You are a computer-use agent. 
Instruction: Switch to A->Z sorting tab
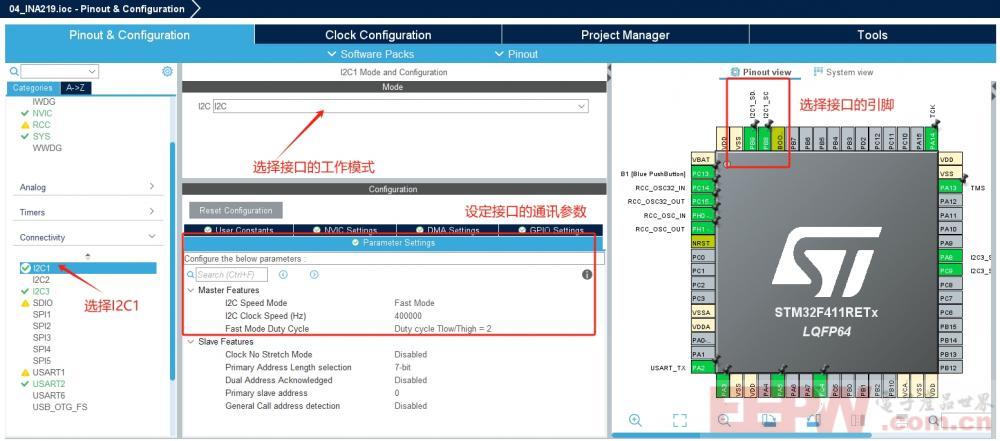(77, 88)
